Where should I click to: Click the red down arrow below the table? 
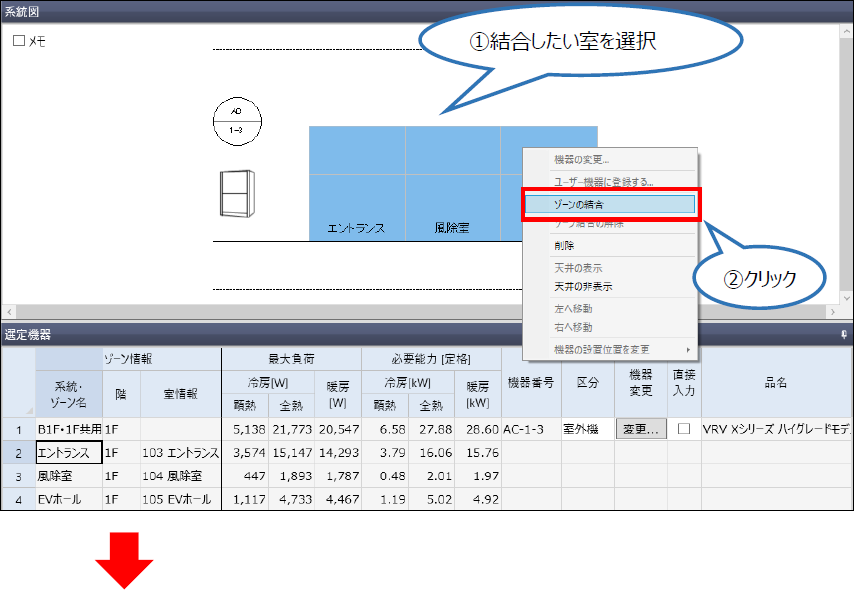coord(124,564)
